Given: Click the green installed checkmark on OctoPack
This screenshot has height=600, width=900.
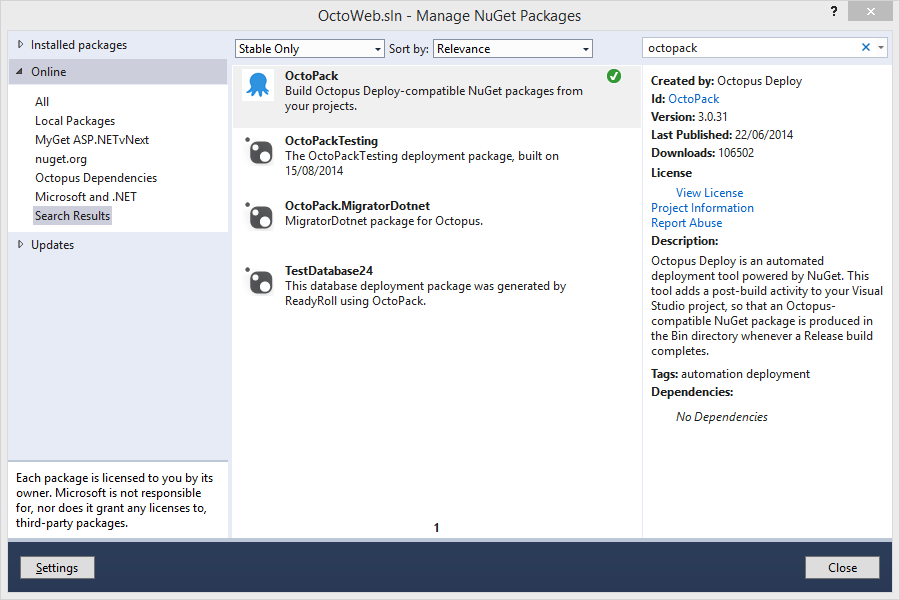Looking at the screenshot, I should click(x=613, y=76).
